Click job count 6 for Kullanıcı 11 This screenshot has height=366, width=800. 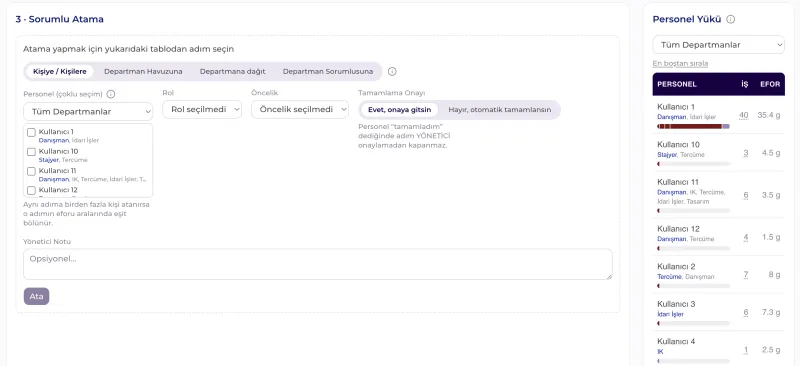click(745, 195)
